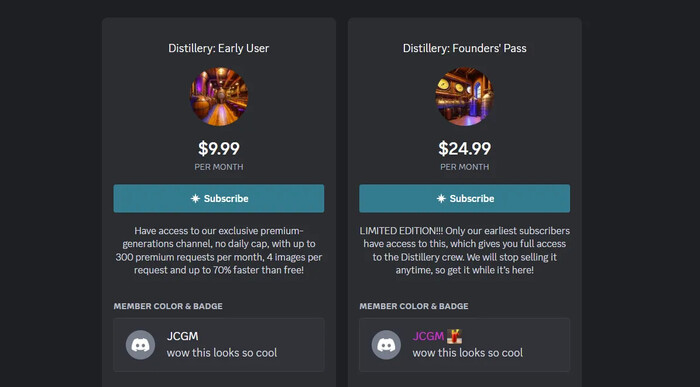Click the cocktail badge beside the pink JCGM name

[x=454, y=336]
